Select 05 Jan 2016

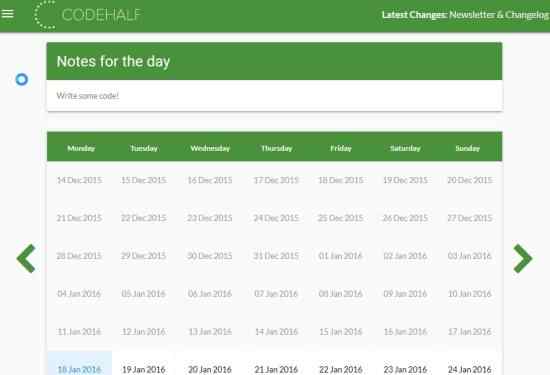[143, 294]
